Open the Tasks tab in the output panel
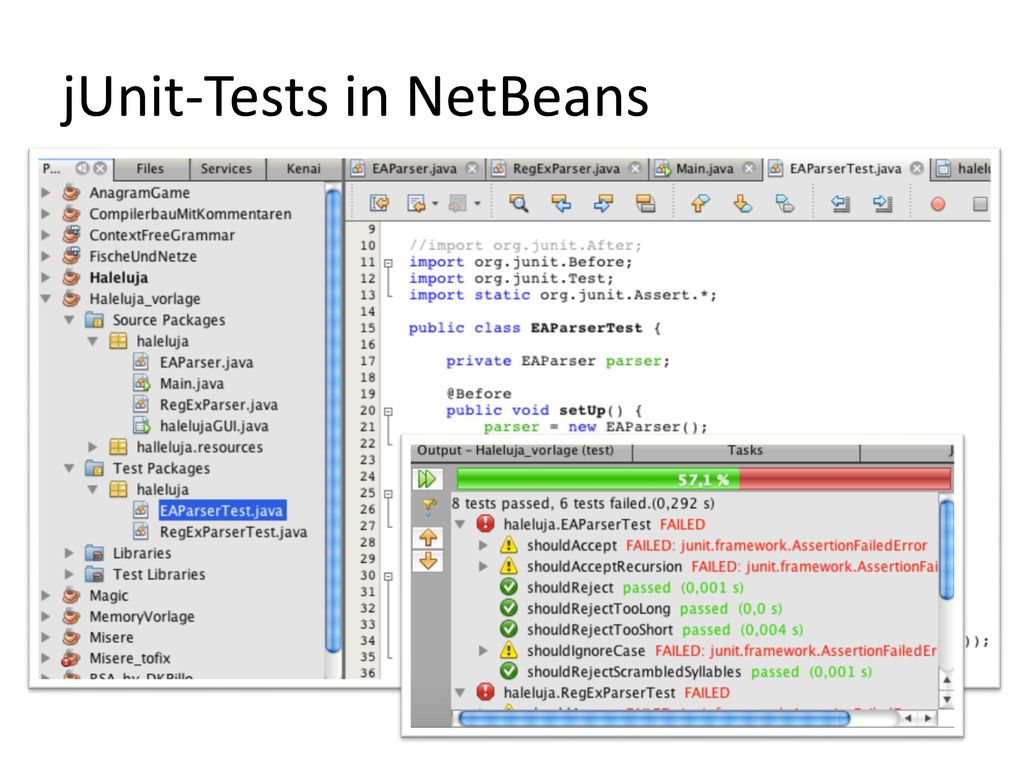 coord(745,450)
